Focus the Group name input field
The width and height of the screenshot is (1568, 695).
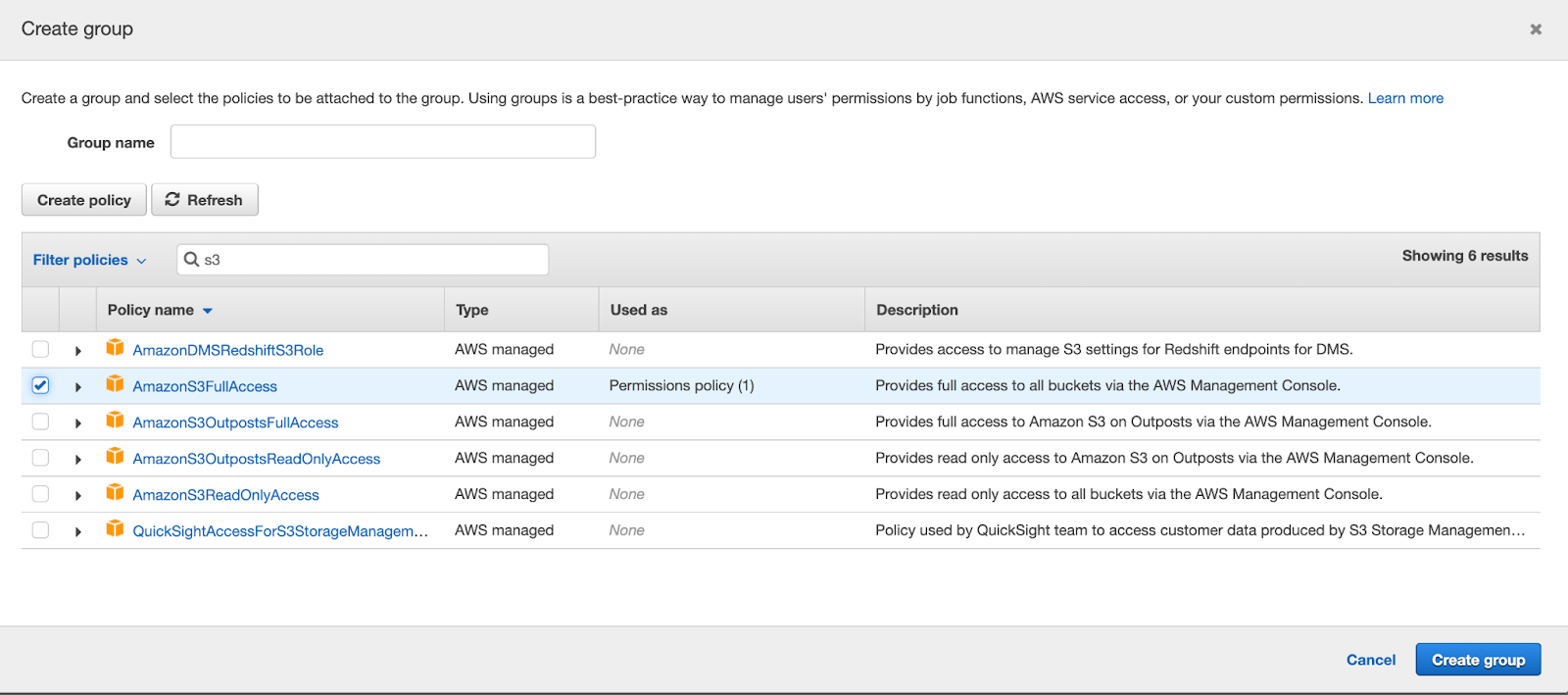383,141
